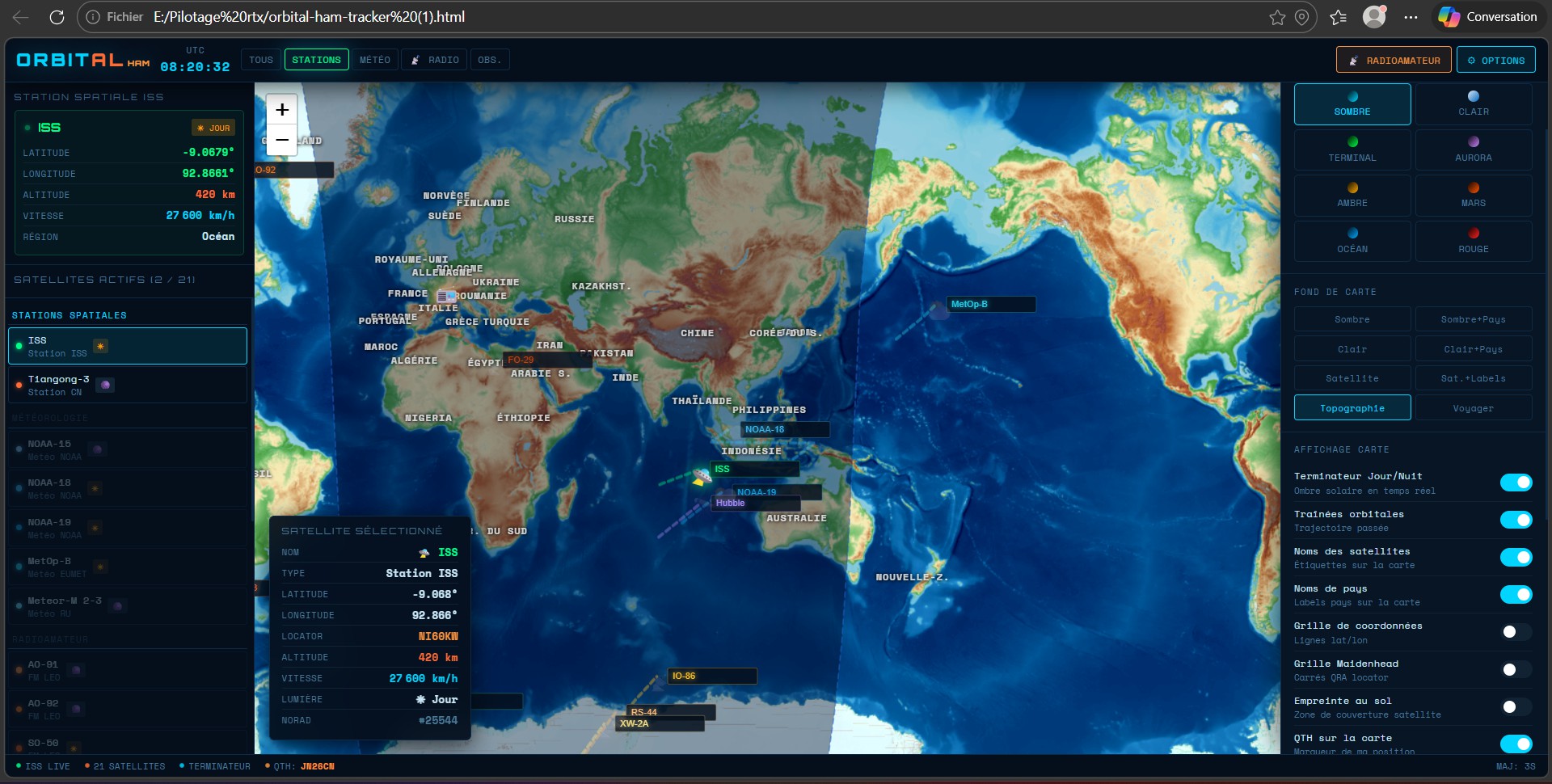
Task: Refresh the page with the browser reload icon
Action: tap(57, 17)
